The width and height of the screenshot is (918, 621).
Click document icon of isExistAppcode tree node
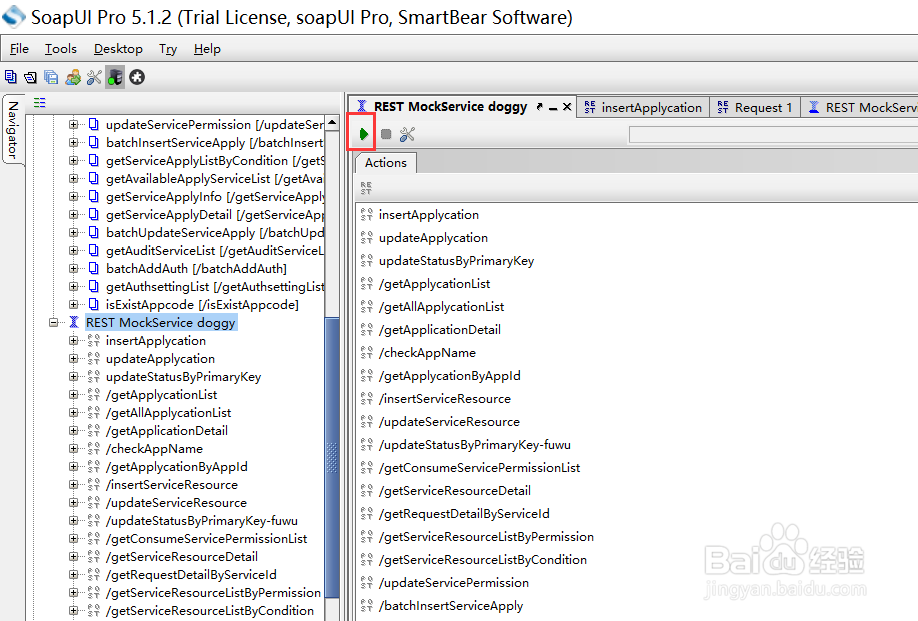[94, 304]
